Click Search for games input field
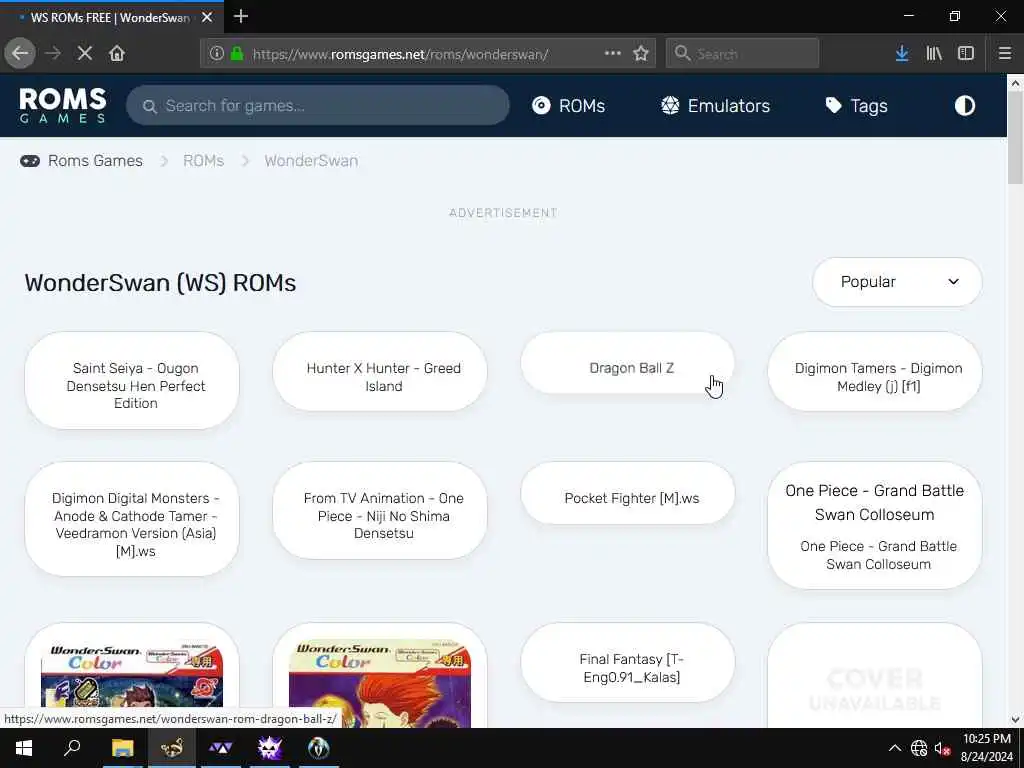This screenshot has width=1024, height=768. pos(317,106)
